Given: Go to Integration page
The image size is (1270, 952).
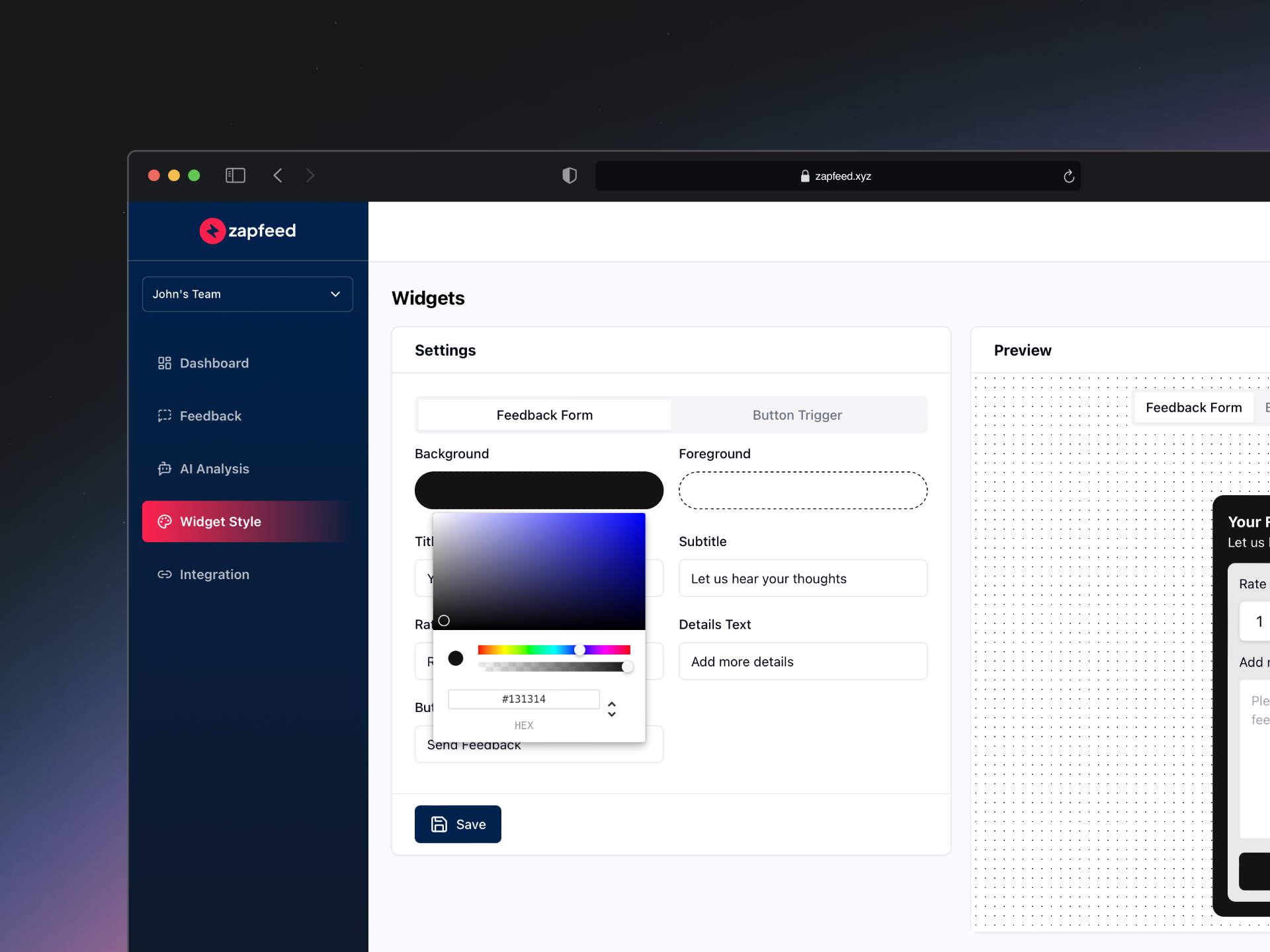Looking at the screenshot, I should pyautogui.click(x=214, y=575).
